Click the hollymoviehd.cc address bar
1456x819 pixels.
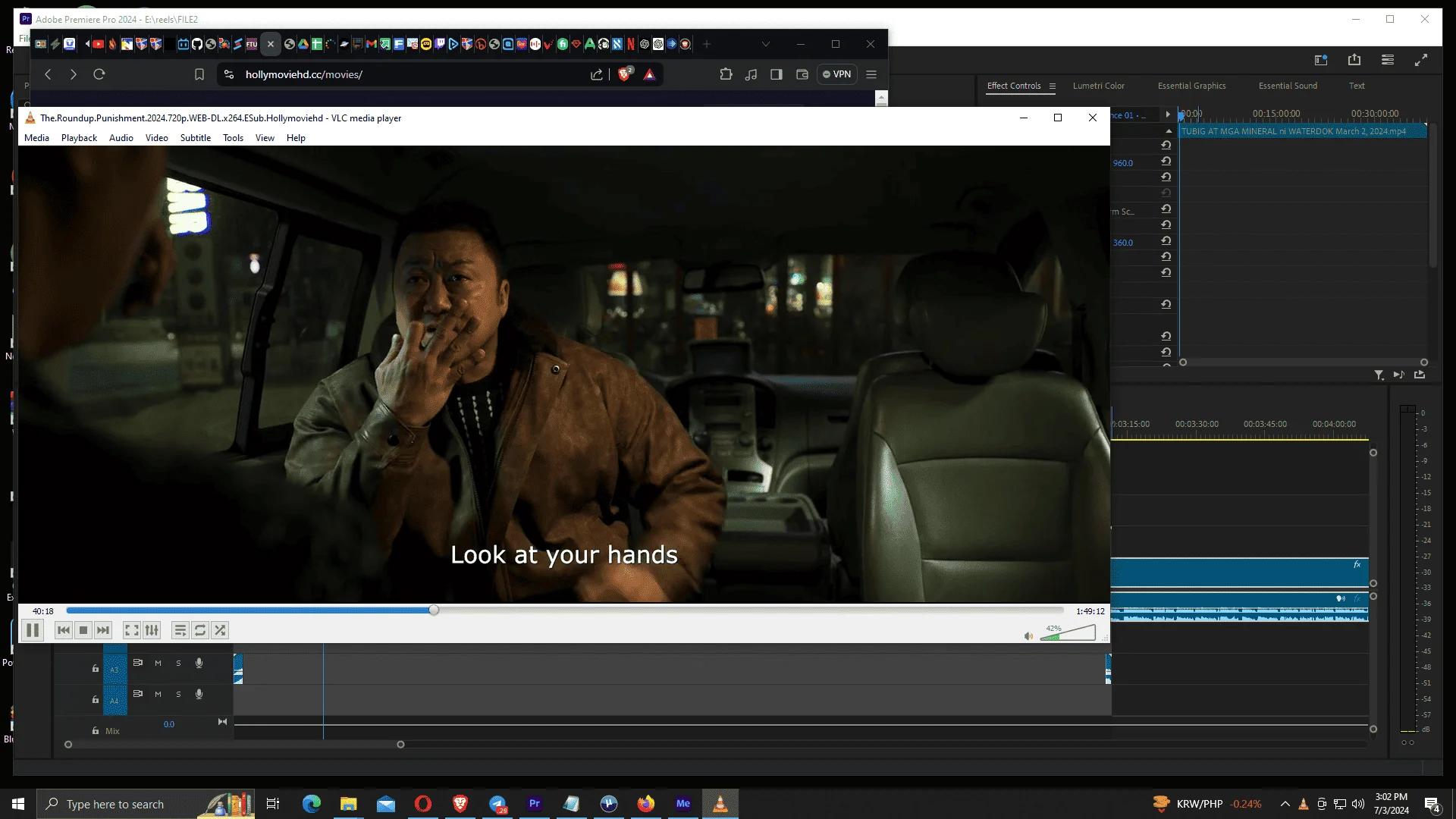[x=409, y=74]
